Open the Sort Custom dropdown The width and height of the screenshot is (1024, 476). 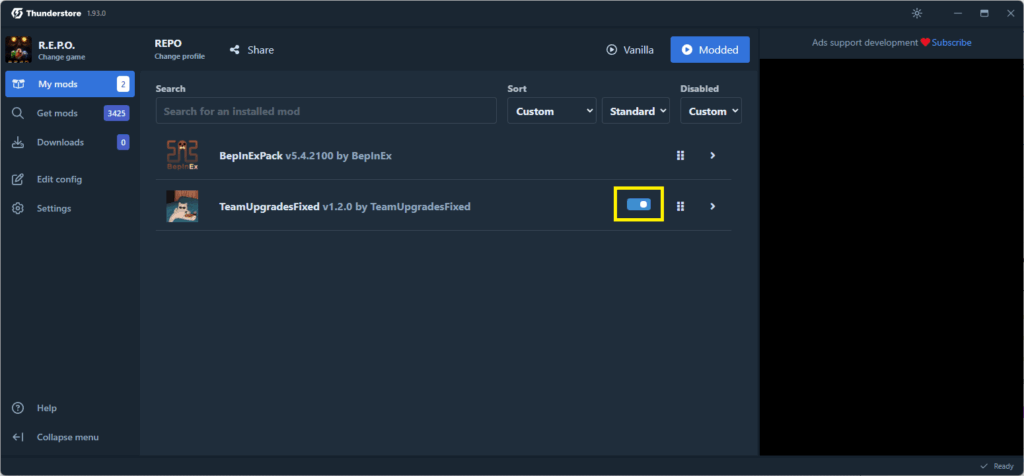(552, 111)
